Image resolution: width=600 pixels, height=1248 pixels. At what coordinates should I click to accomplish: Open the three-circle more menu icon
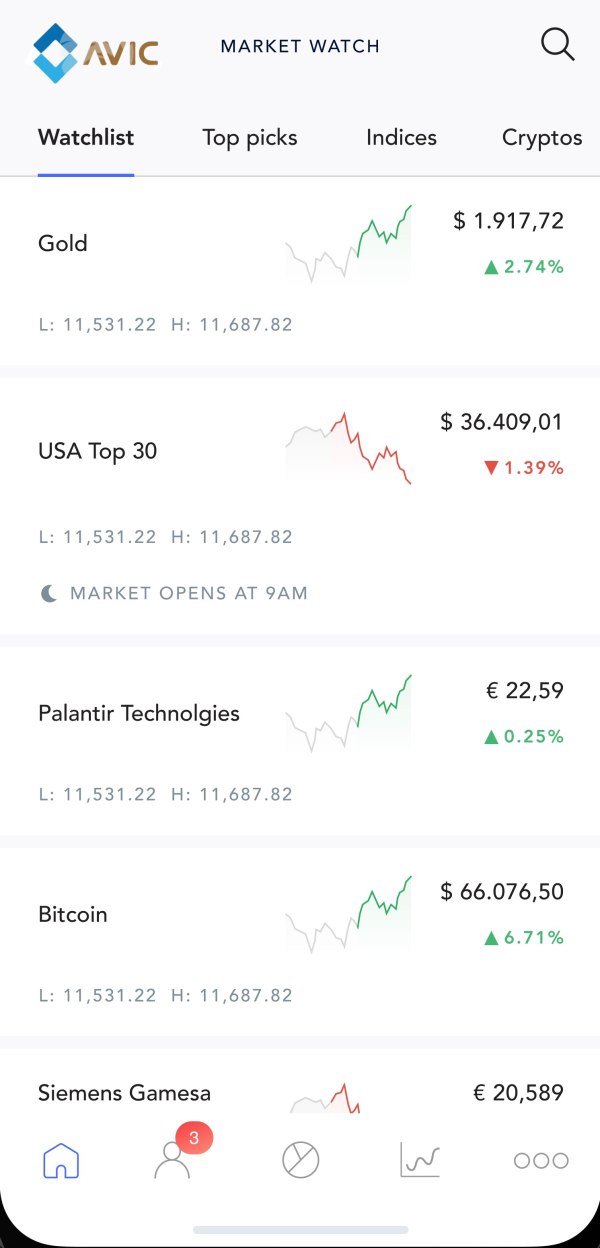[x=541, y=1160]
